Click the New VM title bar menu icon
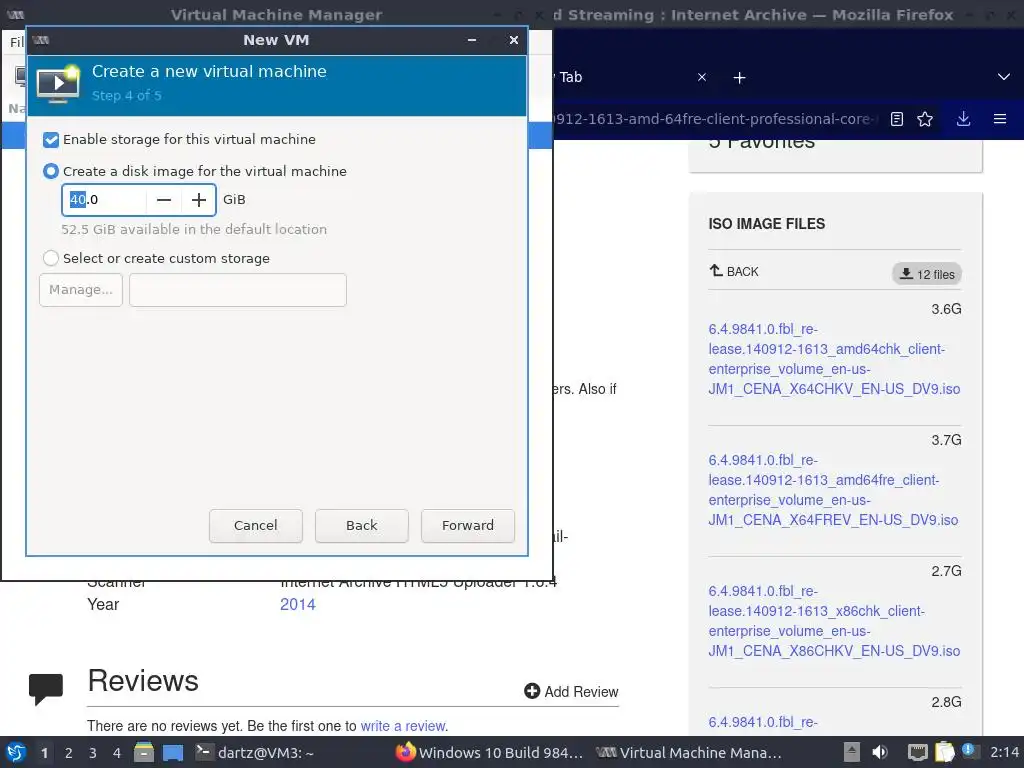The height and width of the screenshot is (768, 1024). [40, 40]
